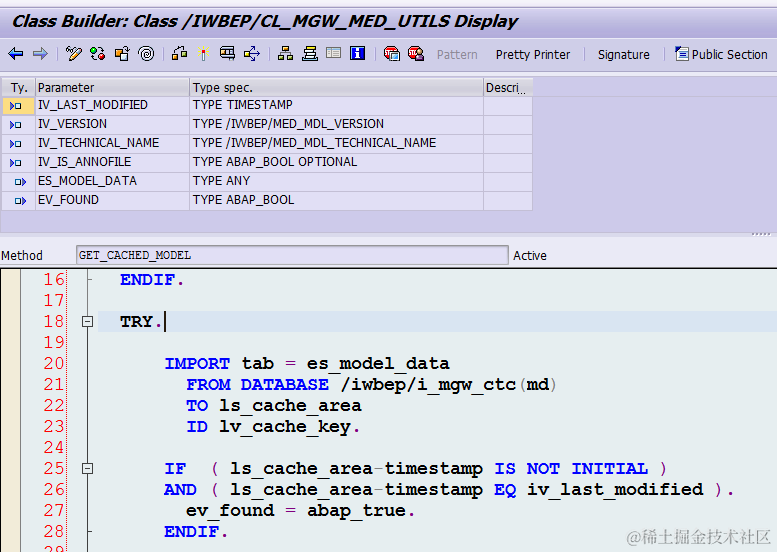Click the IMPORT keyword on line 20

coord(197,364)
